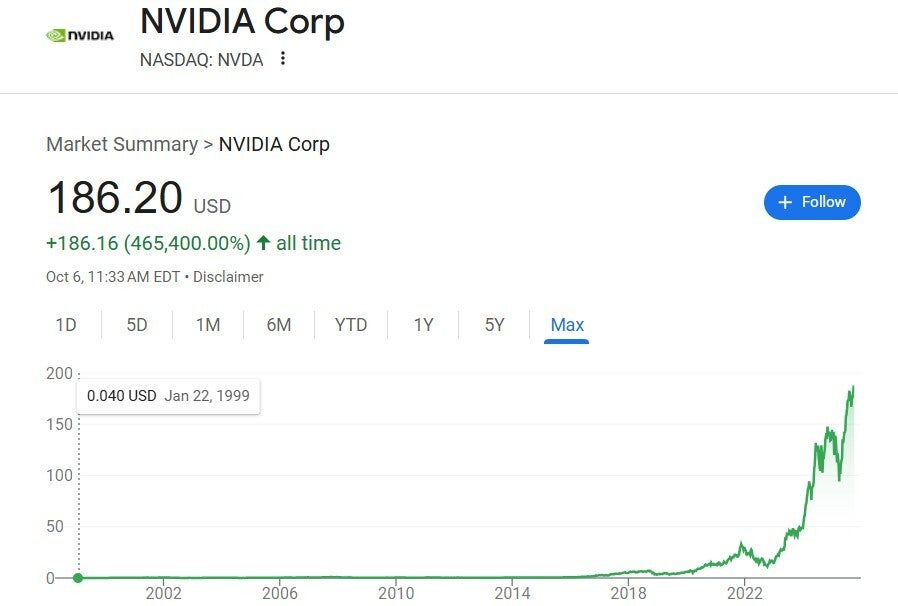
Task: Click the green chart start data point
Action: tap(79, 577)
